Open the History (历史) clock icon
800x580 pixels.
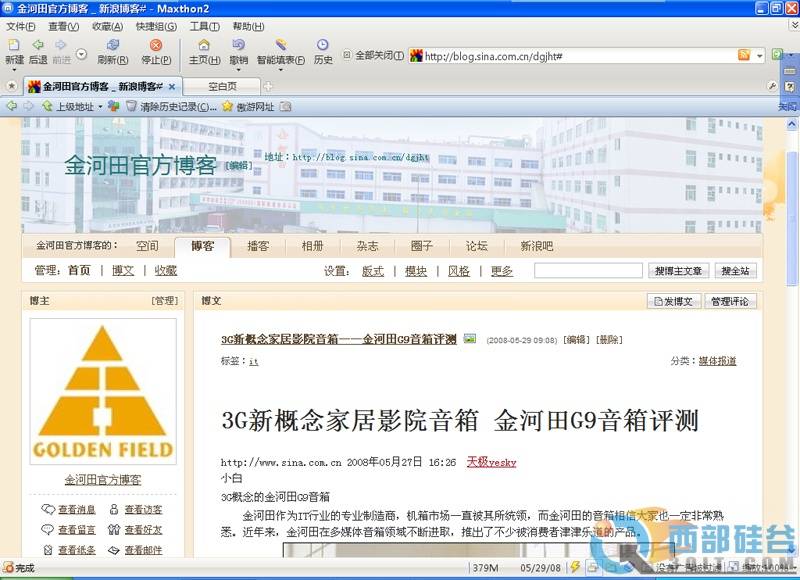pos(323,45)
